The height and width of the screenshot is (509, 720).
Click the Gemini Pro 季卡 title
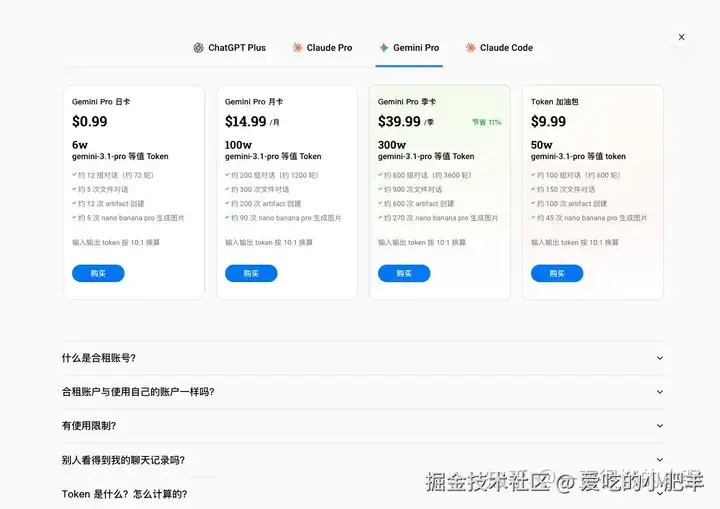pos(407,102)
